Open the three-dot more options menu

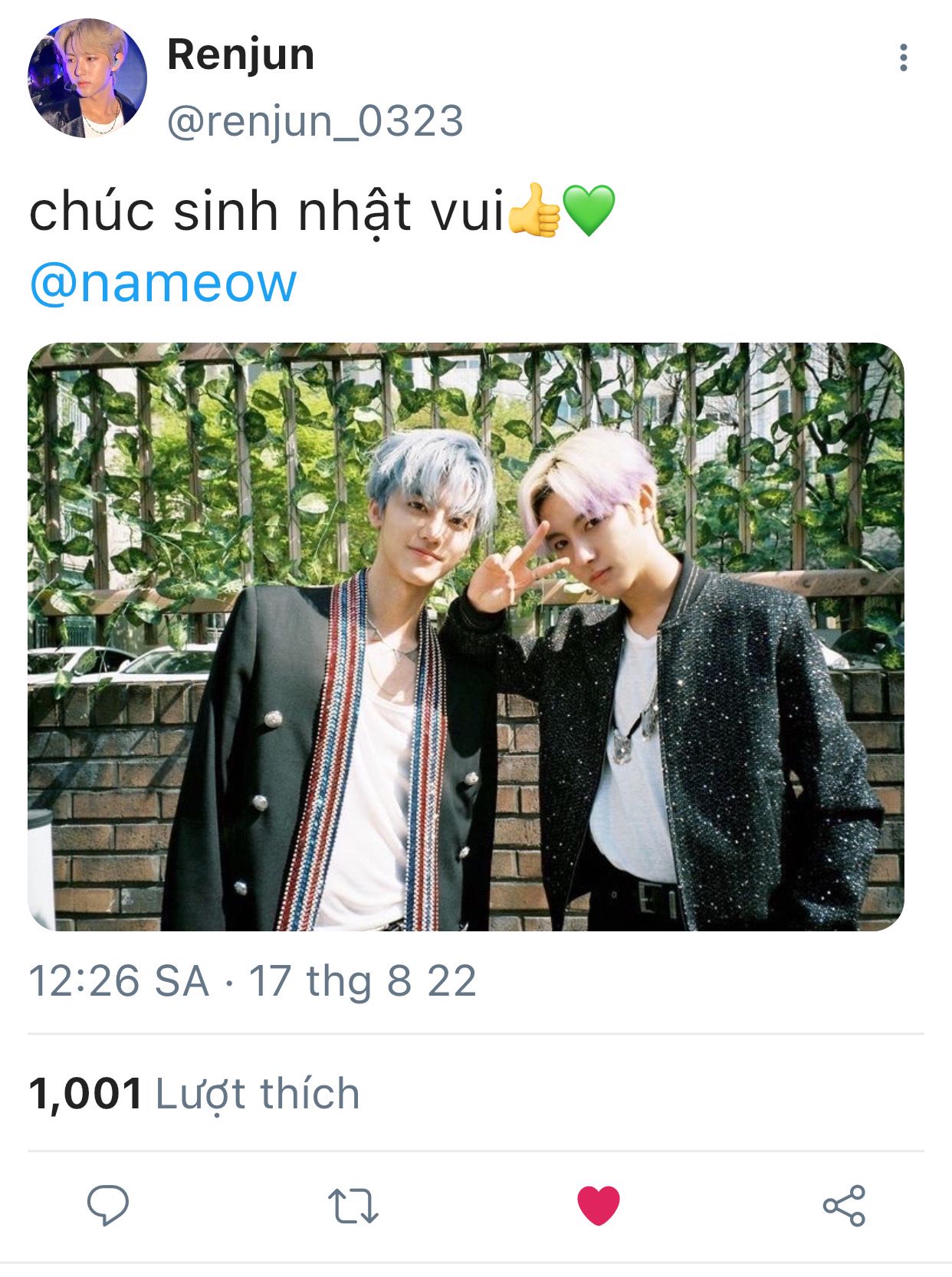point(904,57)
